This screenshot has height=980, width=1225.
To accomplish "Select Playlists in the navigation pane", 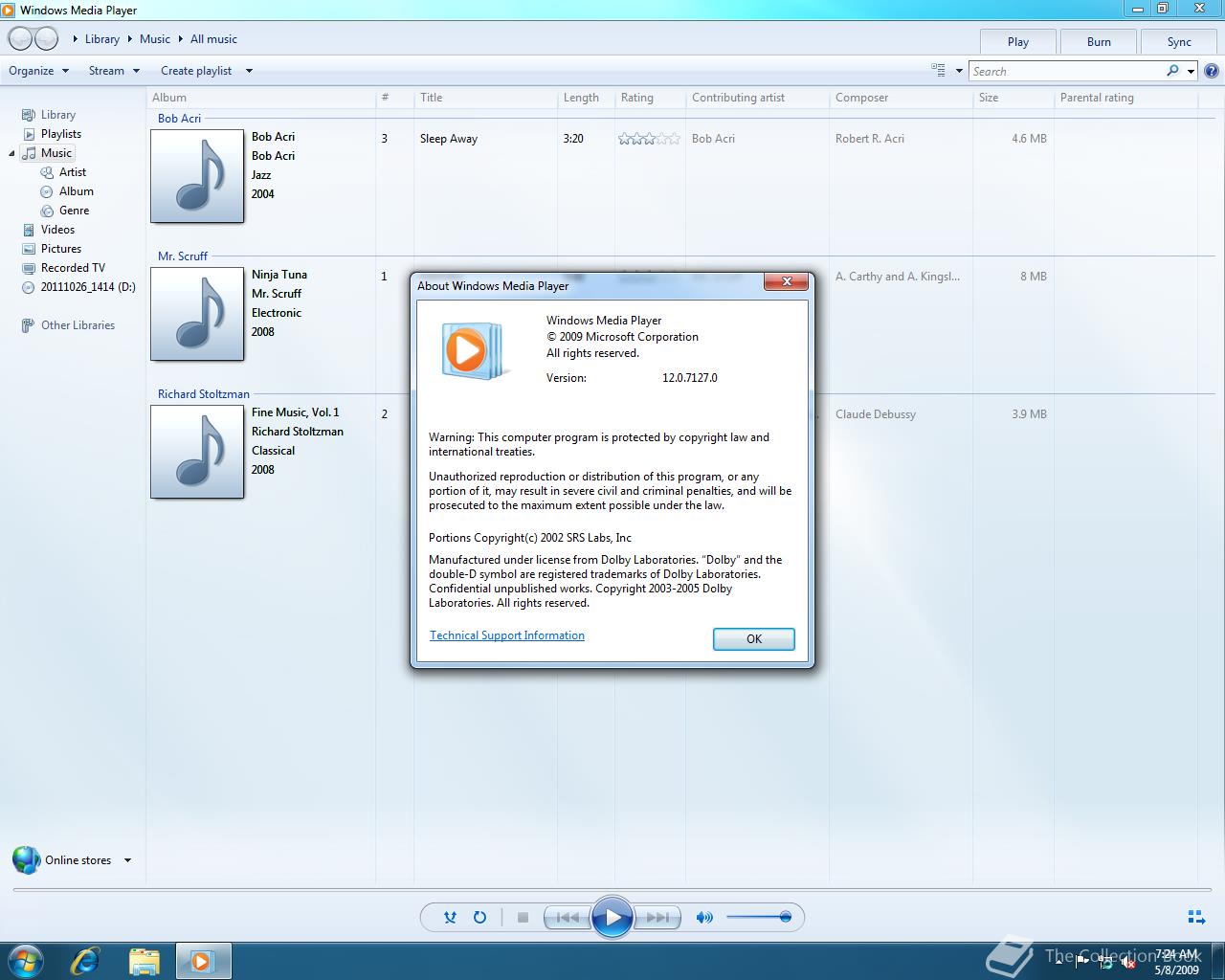I will [x=60, y=134].
